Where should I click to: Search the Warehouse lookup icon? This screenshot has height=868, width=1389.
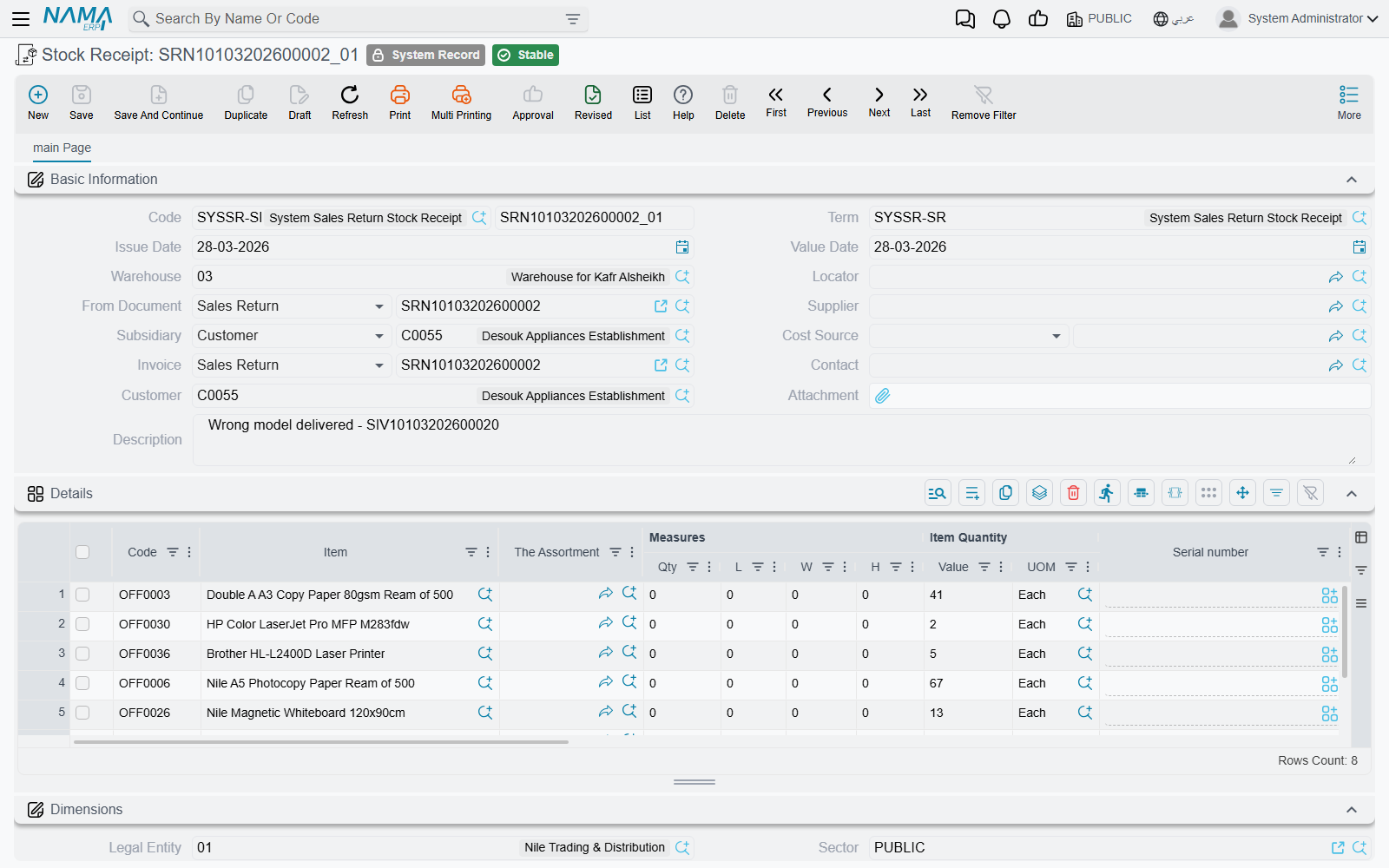(682, 277)
